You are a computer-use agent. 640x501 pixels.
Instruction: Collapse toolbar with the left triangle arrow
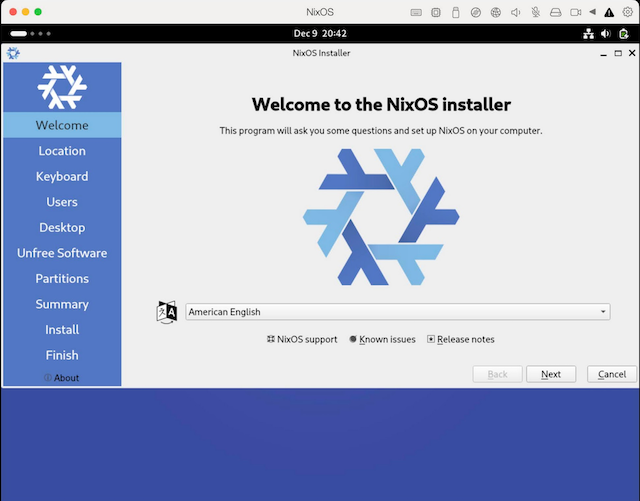click(592, 12)
